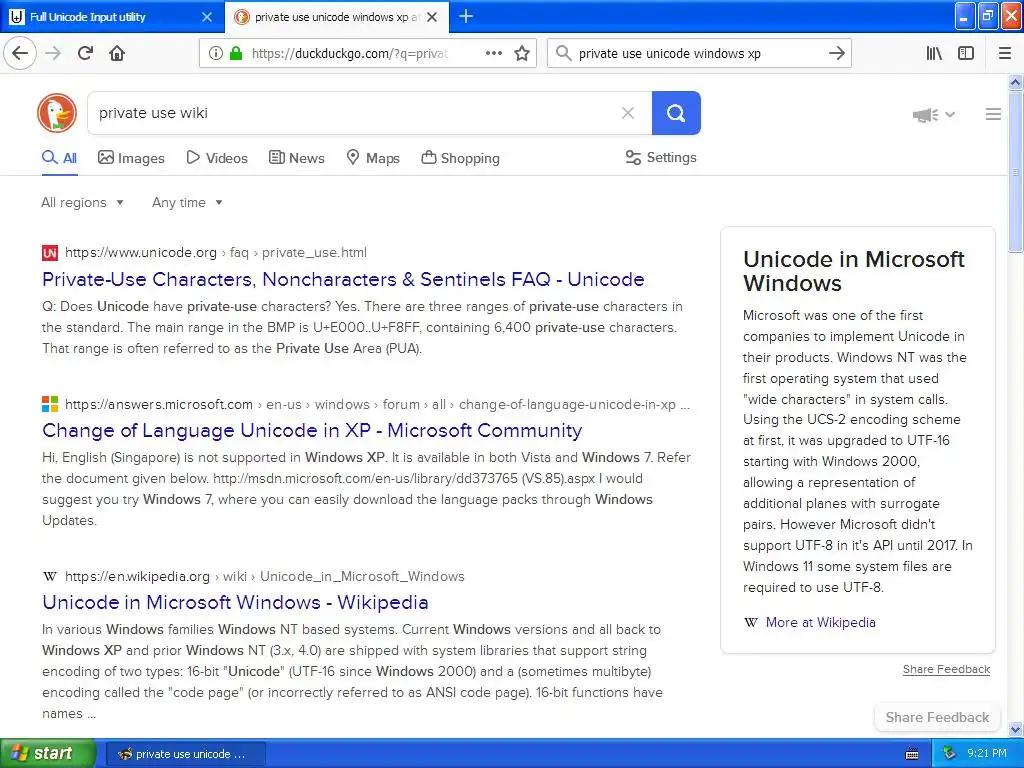
Task: Open the megaphone announcements dropdown
Action: (x=934, y=115)
